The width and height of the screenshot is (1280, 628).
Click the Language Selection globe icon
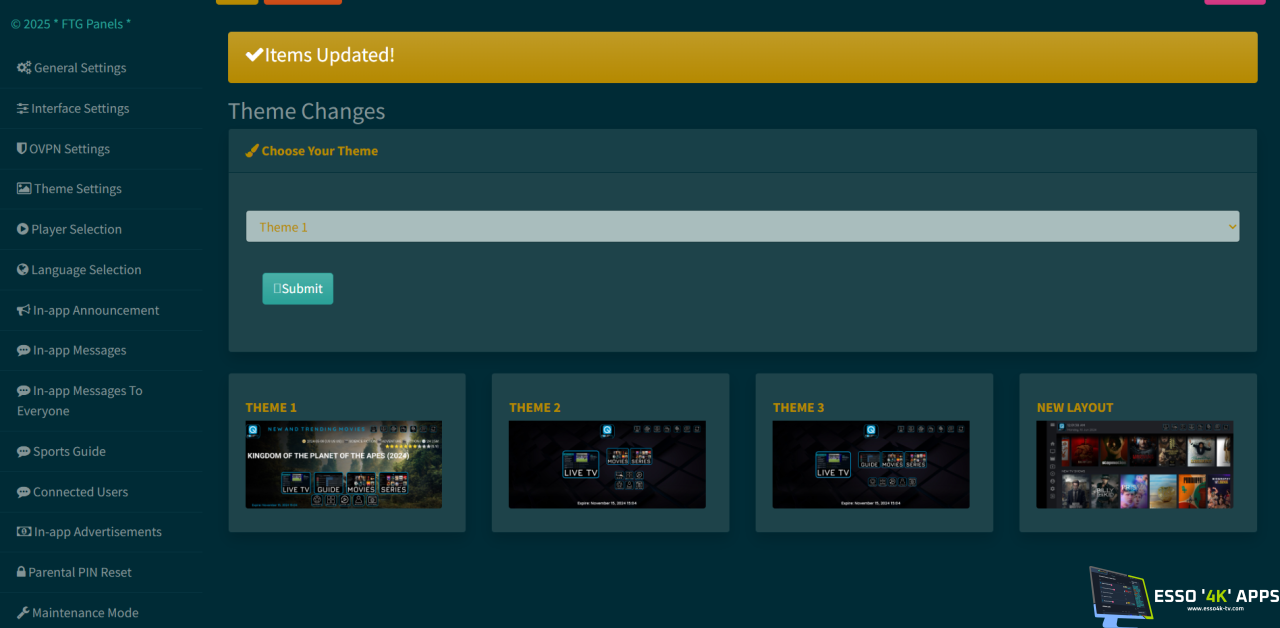(x=23, y=270)
